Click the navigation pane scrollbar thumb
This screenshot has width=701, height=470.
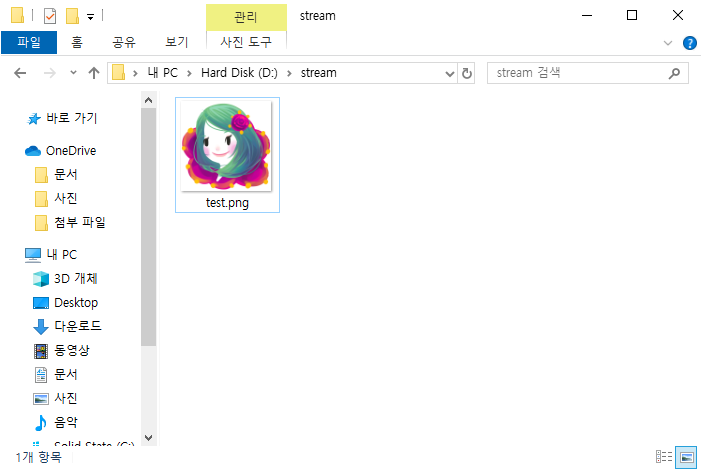(x=148, y=227)
